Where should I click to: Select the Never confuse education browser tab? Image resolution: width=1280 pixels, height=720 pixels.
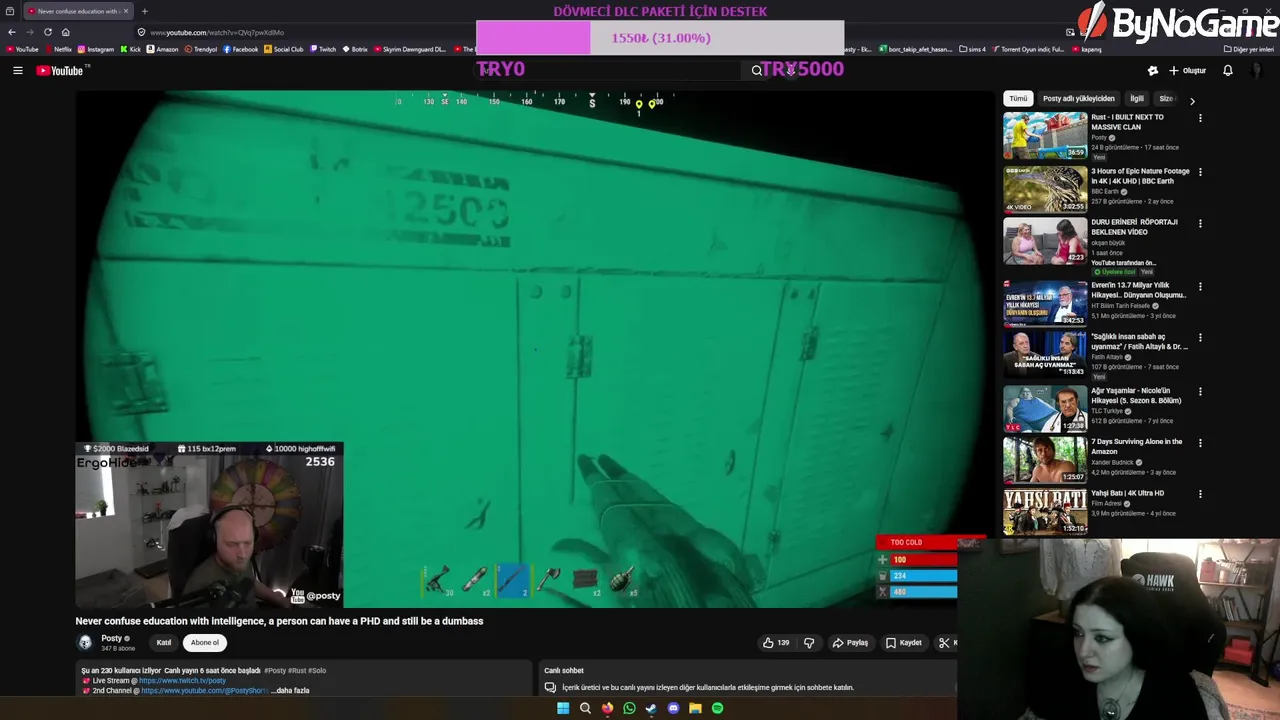click(76, 11)
